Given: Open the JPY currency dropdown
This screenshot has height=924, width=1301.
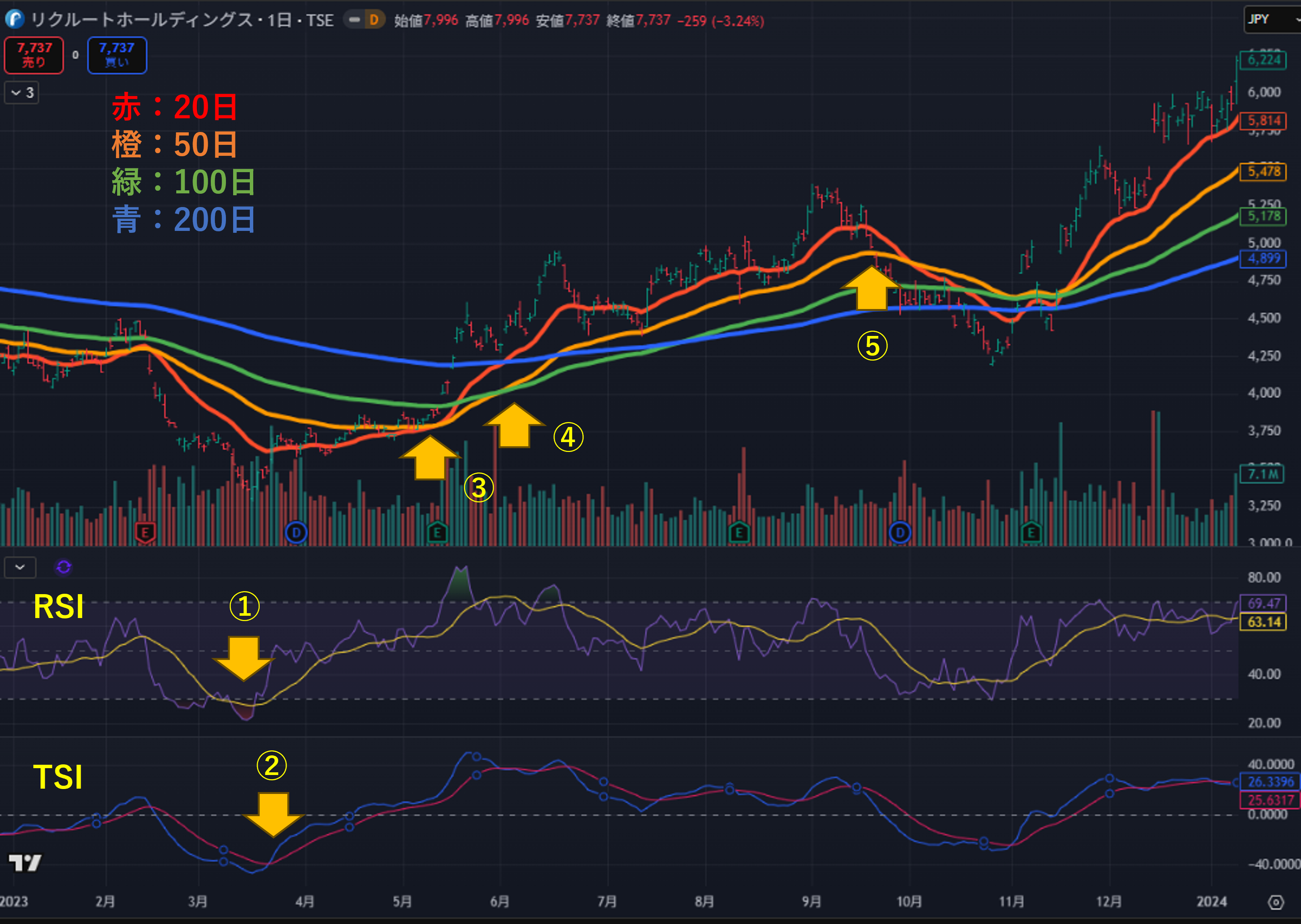Looking at the screenshot, I should tap(1271, 19).
